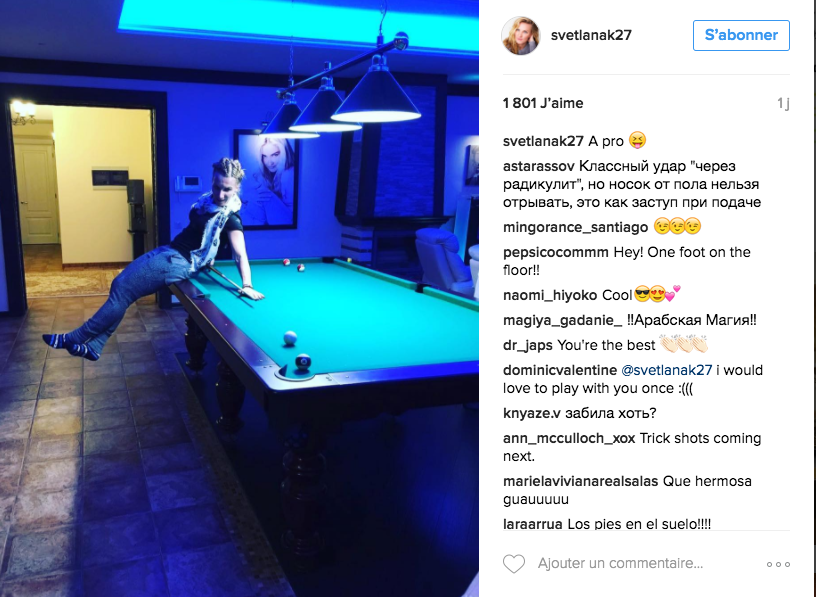816x597 pixels.
Task: Open pepsicocommm's profile from the comment
Action: 555,252
